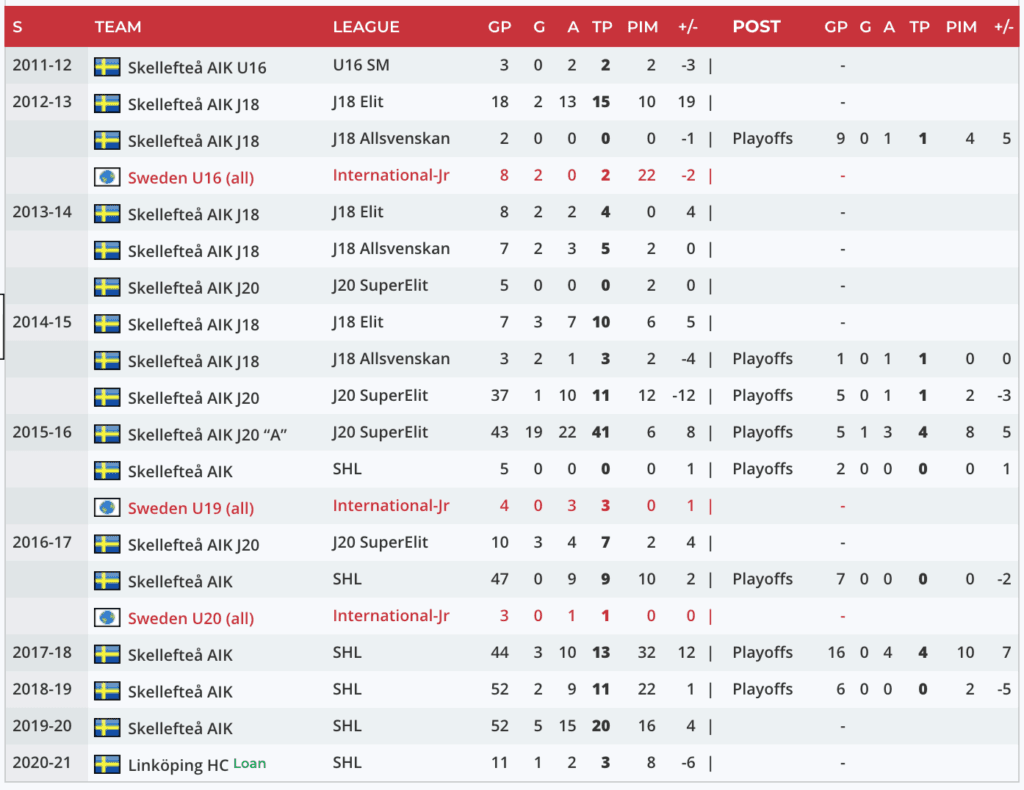The image size is (1024, 790).
Task: Open the Linköping HC team page
Action: (178, 765)
